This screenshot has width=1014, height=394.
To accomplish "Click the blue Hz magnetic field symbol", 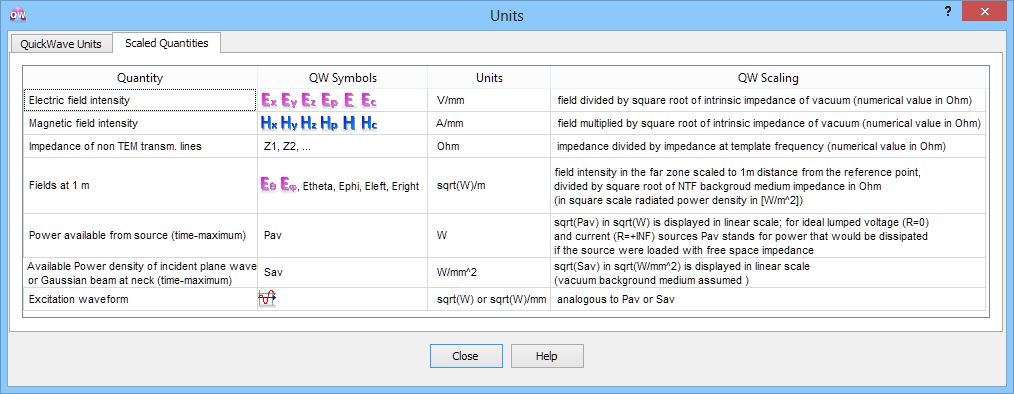I will [x=309, y=123].
